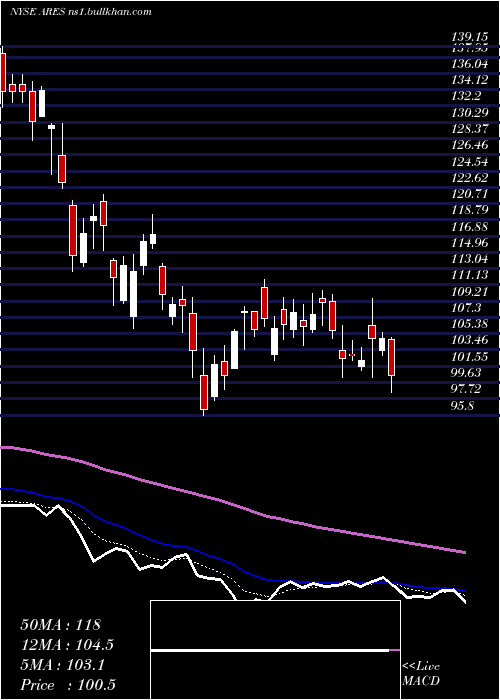Click the 101.55 price axis label
Viewport: 500px width, 700px height.
469,357
